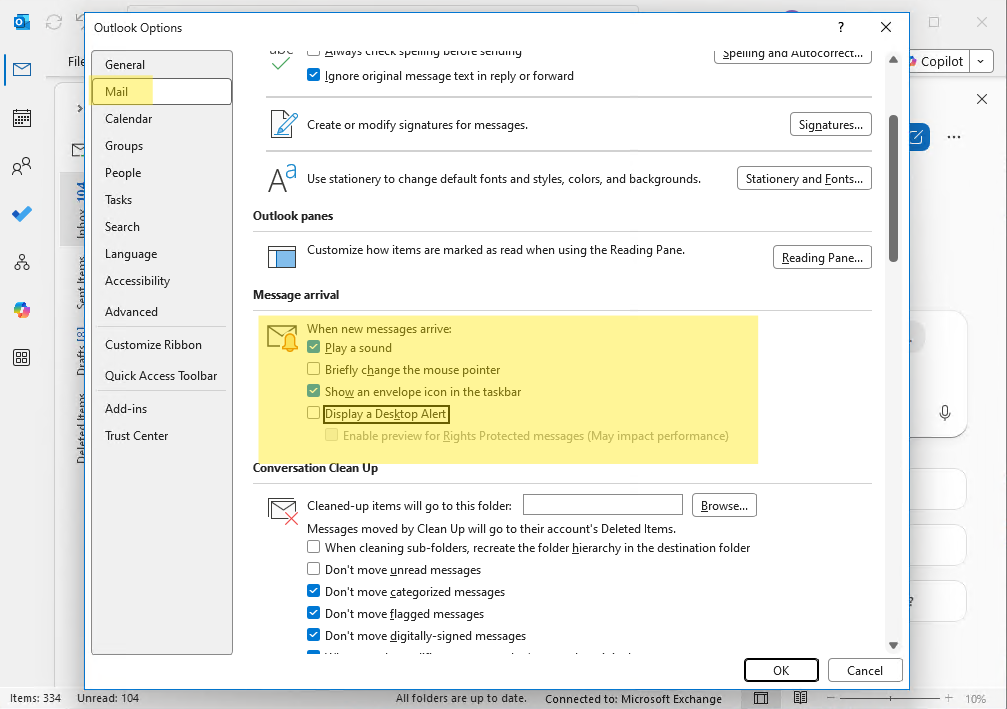This screenshot has width=1007, height=709.
Task: Open Calendar from the left navigation bar
Action: pos(21,118)
